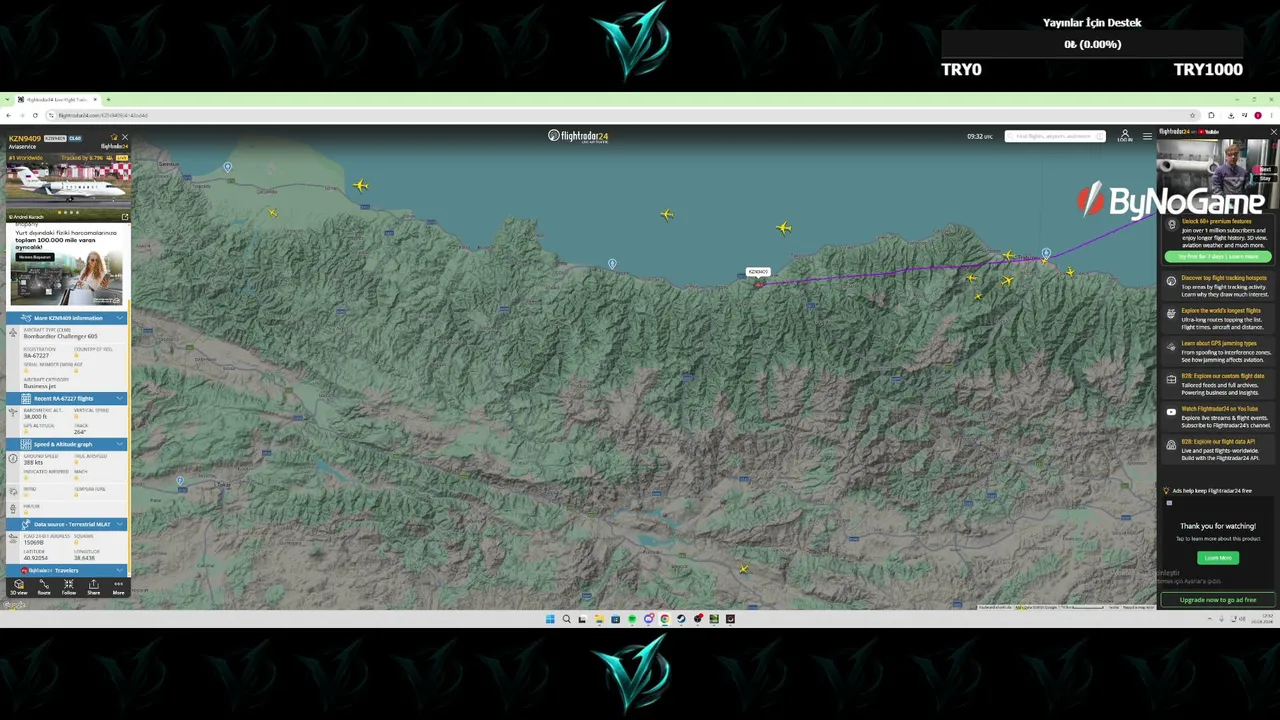The height and width of the screenshot is (720, 1280).
Task: Open Explore the world's longest flights link
Action: pos(1221,311)
